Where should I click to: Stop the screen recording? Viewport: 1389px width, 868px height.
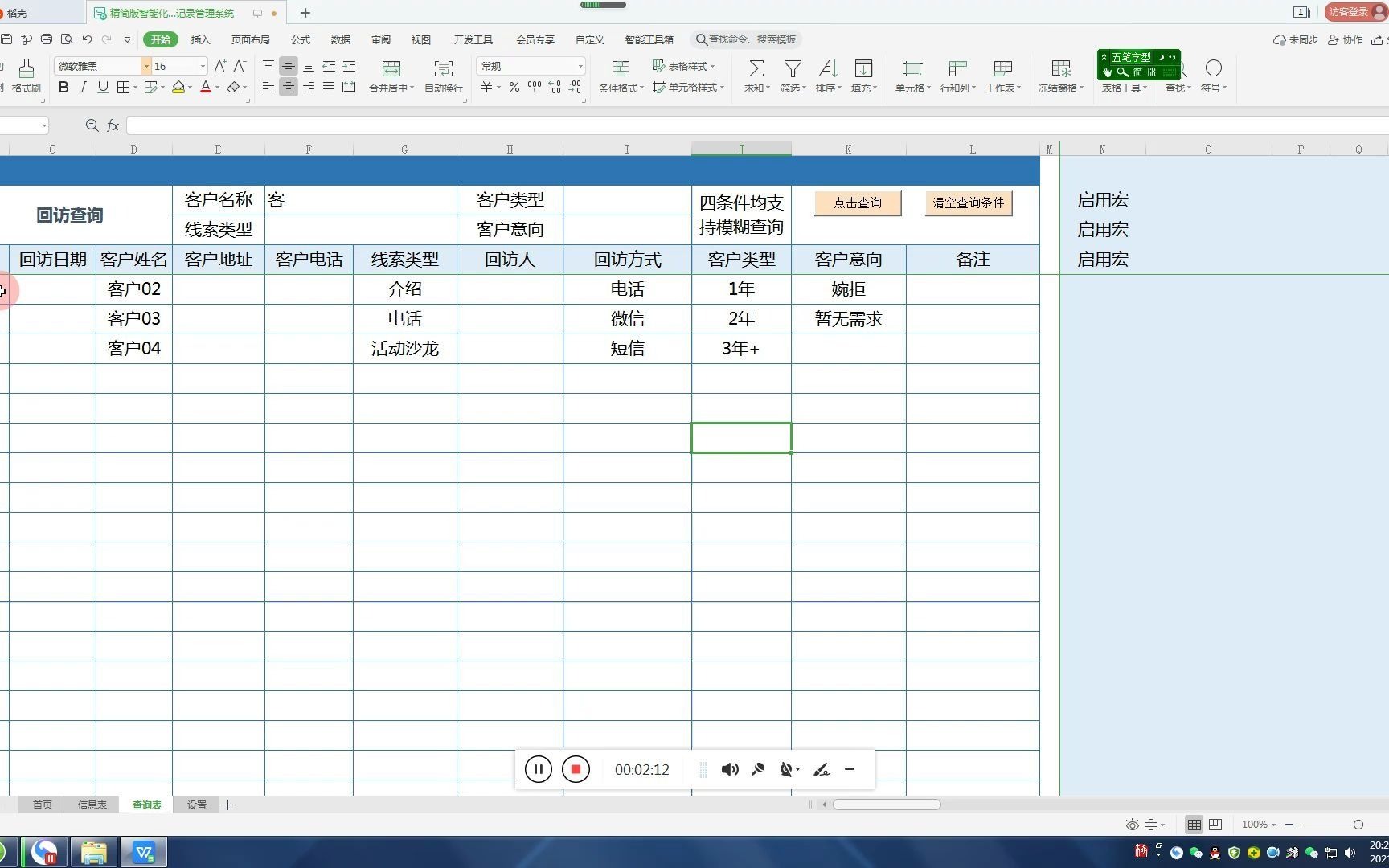coord(576,769)
